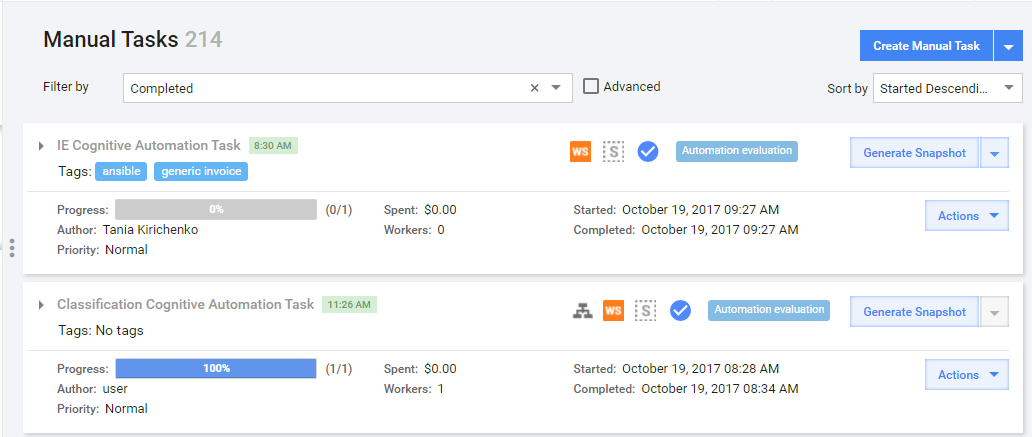Click blue checkmark icon on IE Cognitive task
1032x437 pixels.
pyautogui.click(x=648, y=152)
